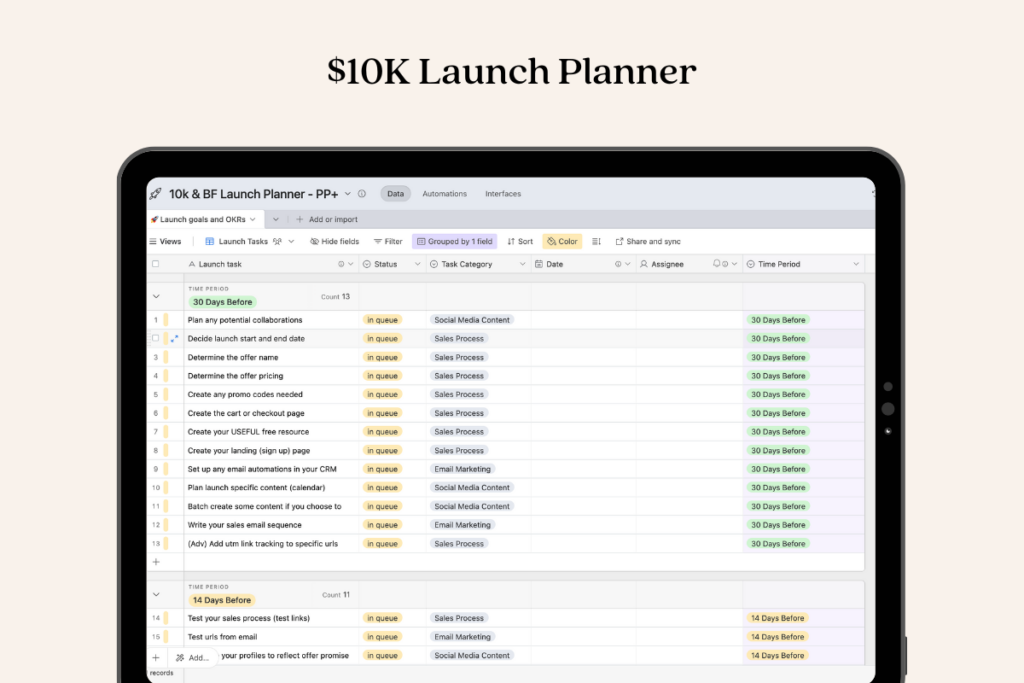Open the Color options button

[x=562, y=241]
